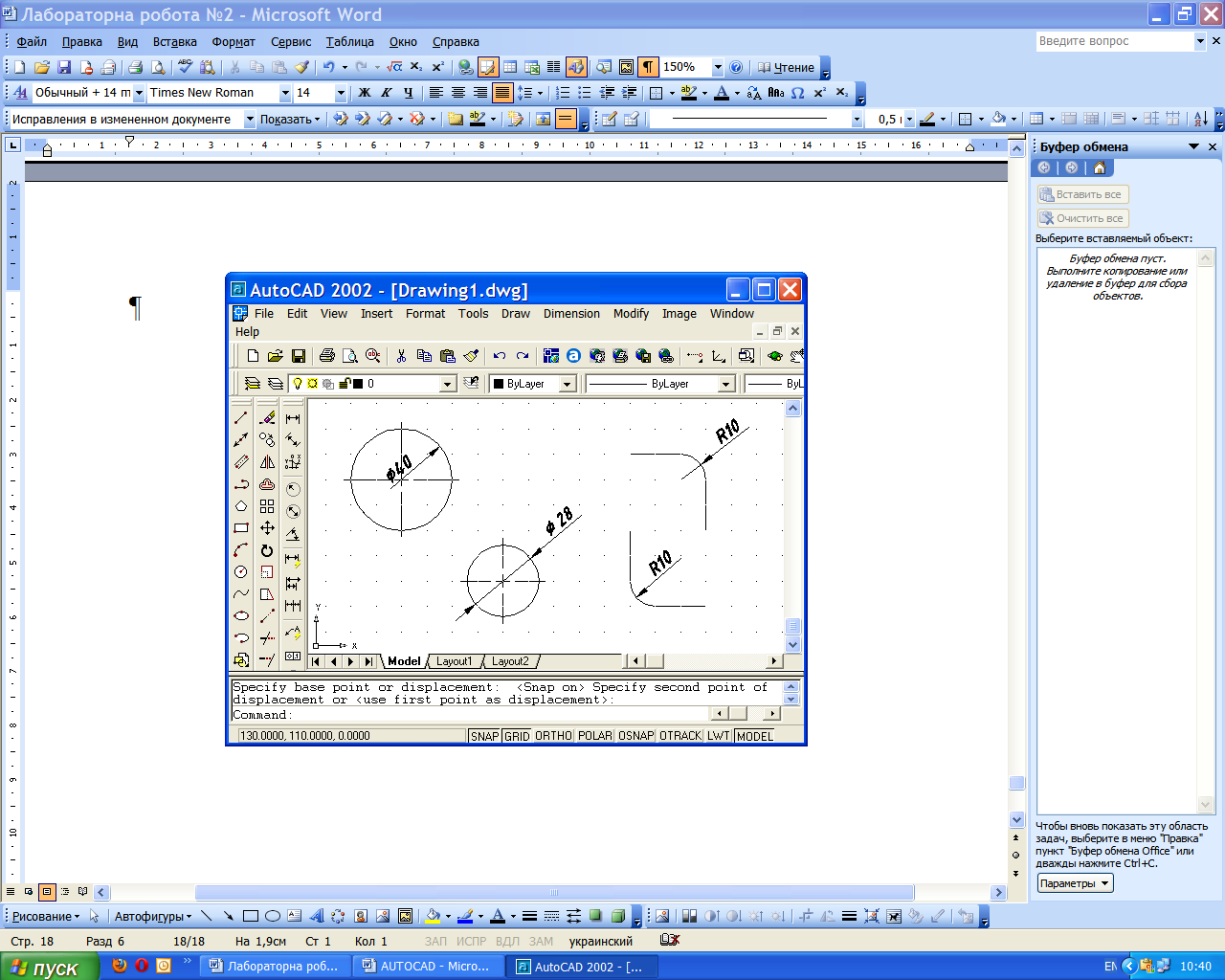Image resolution: width=1225 pixels, height=980 pixels.
Task: Open the Times New Roman font dropdown
Action: (285, 93)
